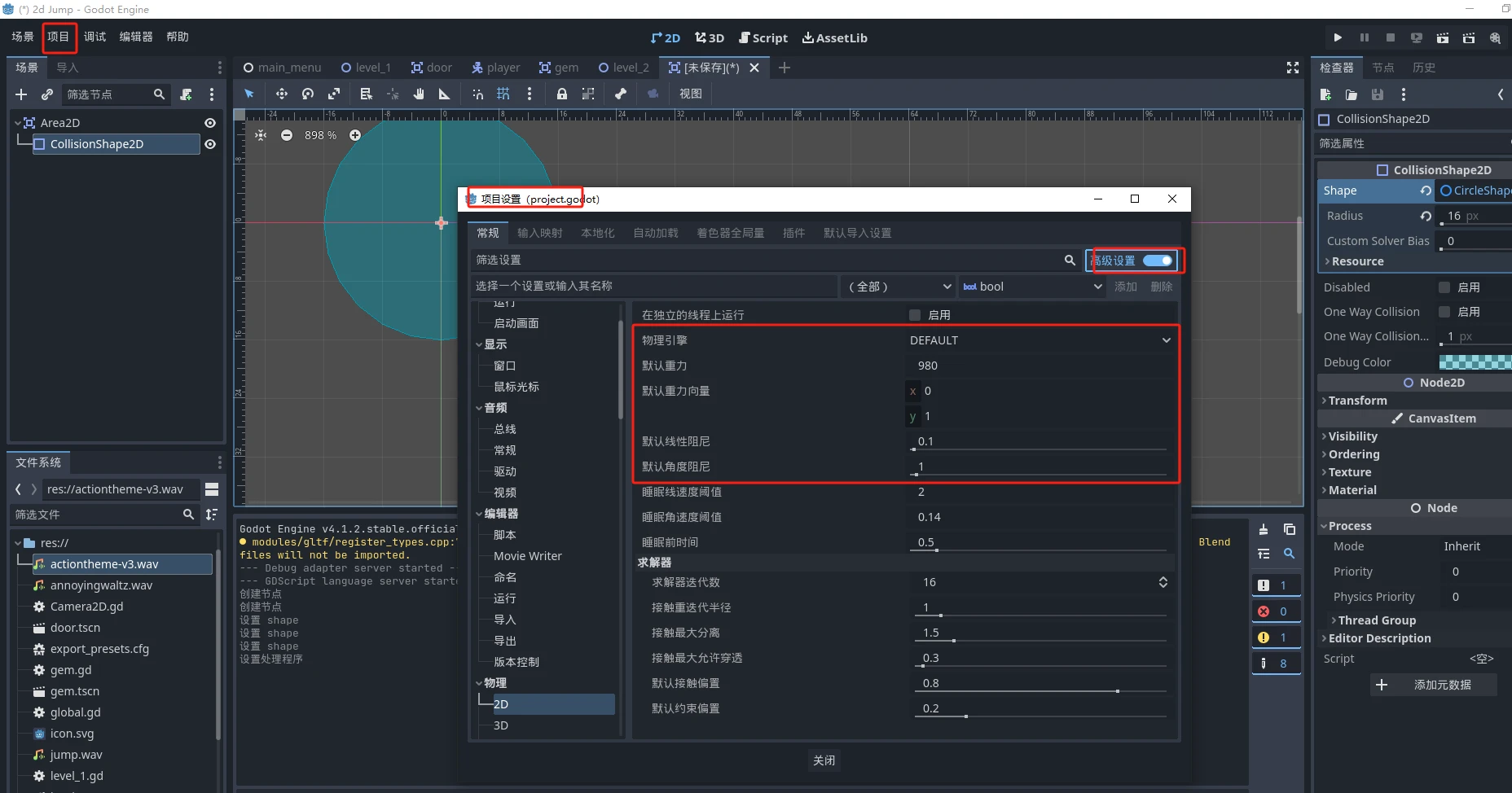Click the 添加 button next to bool type
The width and height of the screenshot is (1512, 793).
click(x=1127, y=287)
